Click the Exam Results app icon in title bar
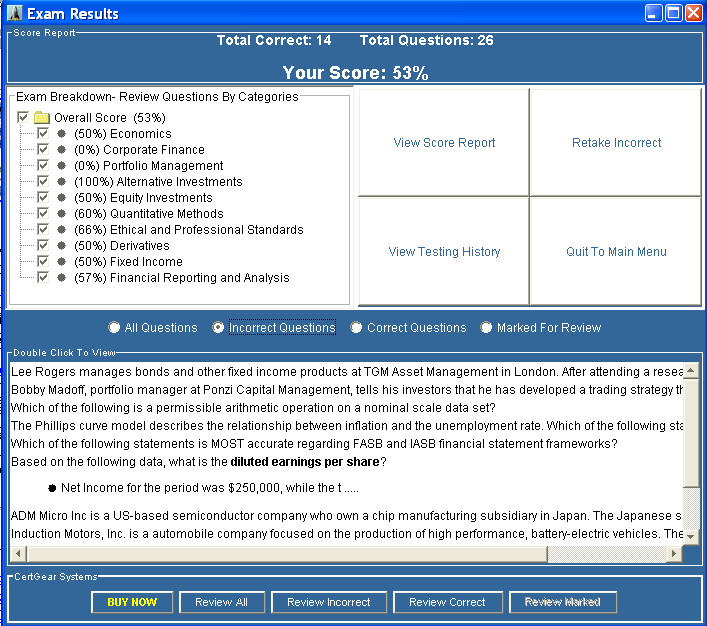Screen dimensions: 707x626 tap(15, 13)
